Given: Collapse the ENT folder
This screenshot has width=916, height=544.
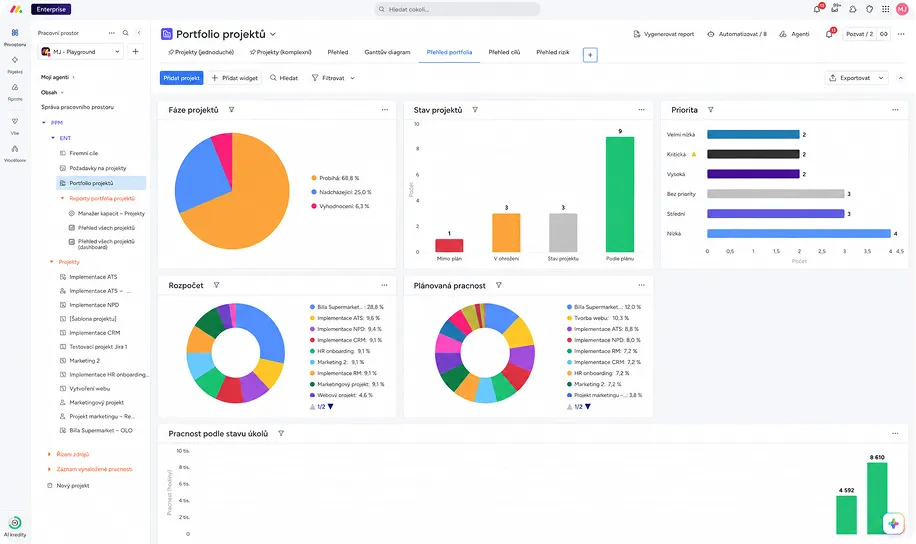Looking at the screenshot, I should click(53, 138).
